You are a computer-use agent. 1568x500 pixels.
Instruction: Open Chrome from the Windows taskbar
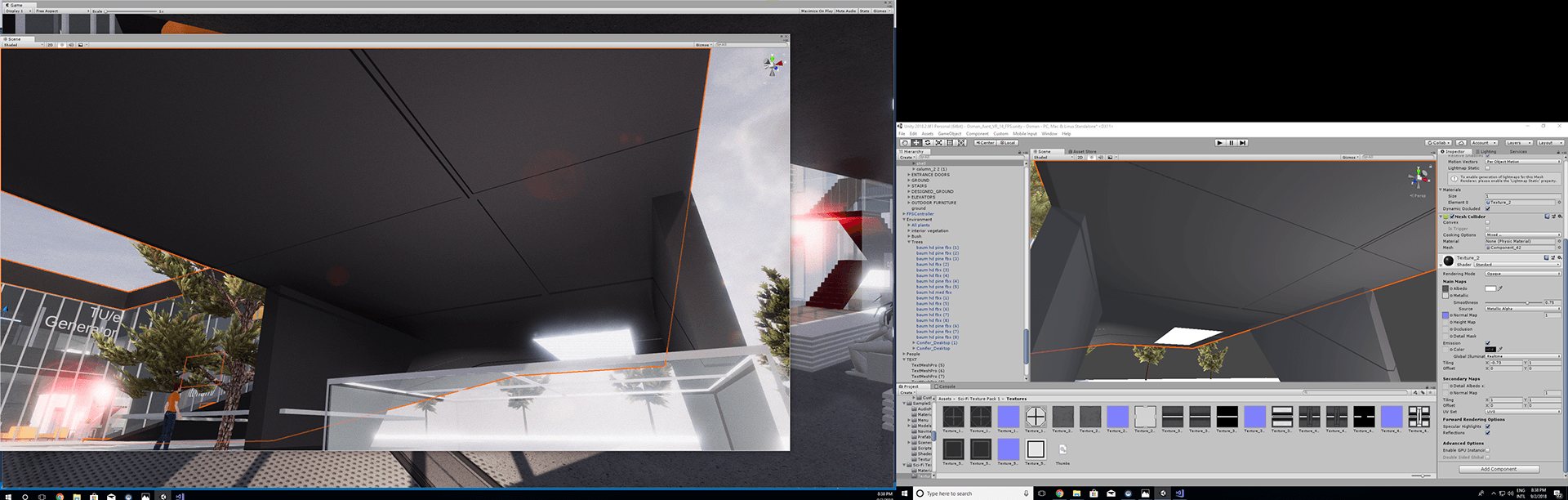pyautogui.click(x=1059, y=493)
